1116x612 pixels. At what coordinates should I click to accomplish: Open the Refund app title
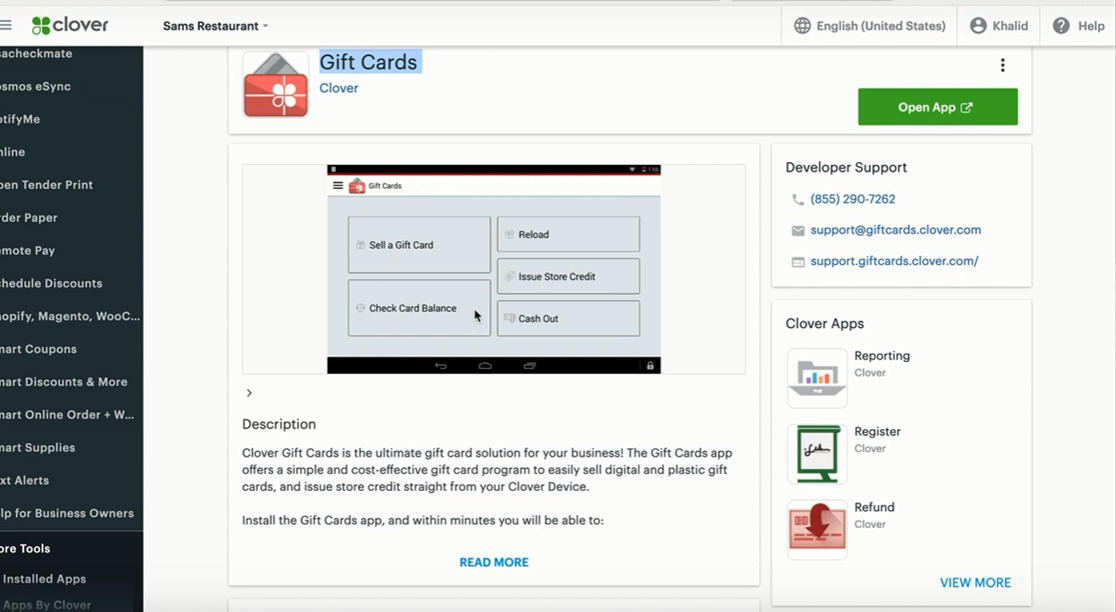click(874, 507)
